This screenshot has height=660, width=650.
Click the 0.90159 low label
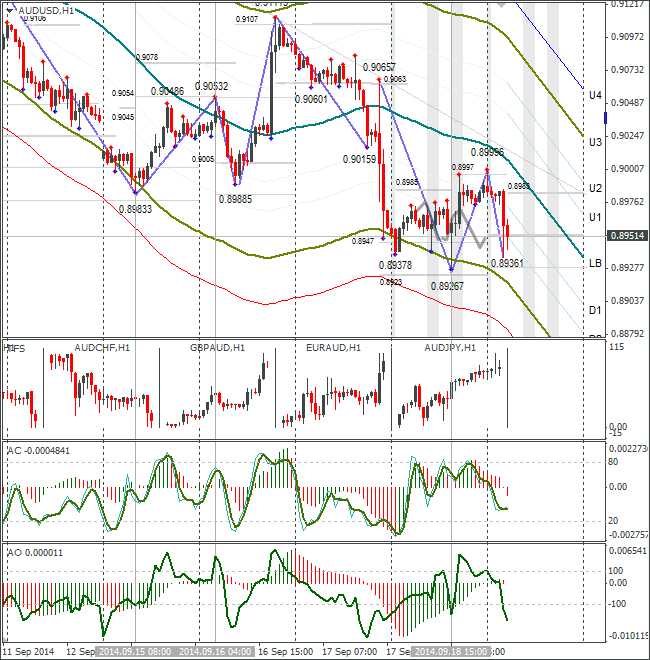coord(360,160)
